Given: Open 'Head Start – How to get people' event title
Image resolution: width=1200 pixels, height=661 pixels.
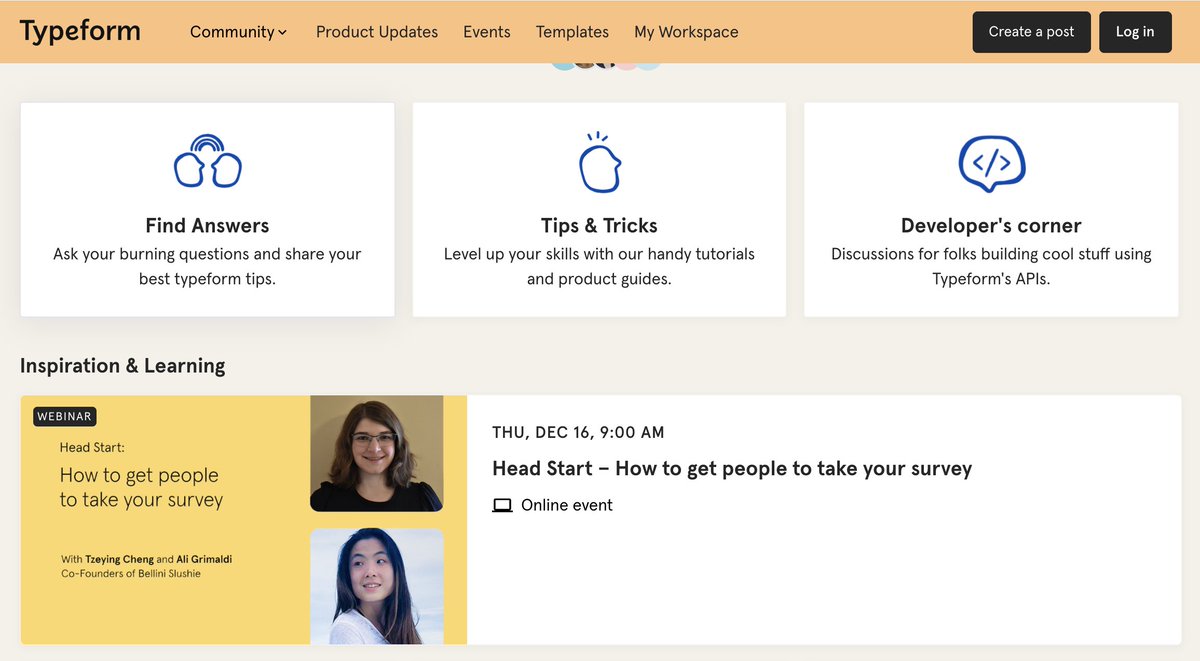Looking at the screenshot, I should [732, 468].
